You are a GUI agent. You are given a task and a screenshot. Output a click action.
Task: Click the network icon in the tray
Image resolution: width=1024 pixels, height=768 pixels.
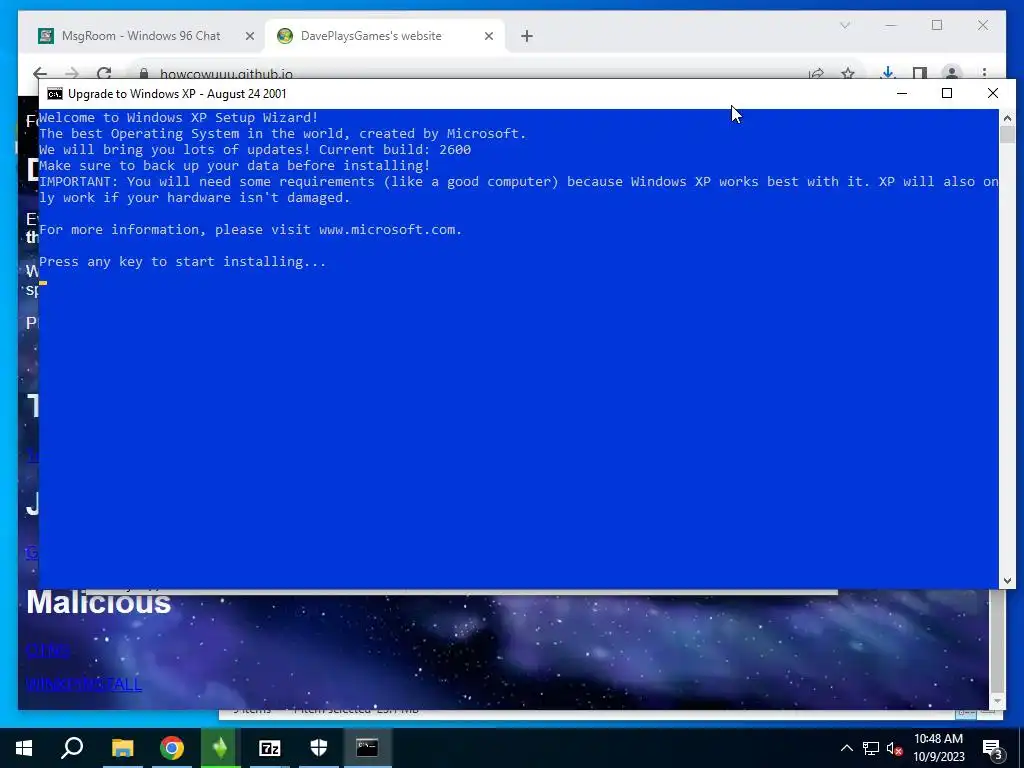(871, 748)
